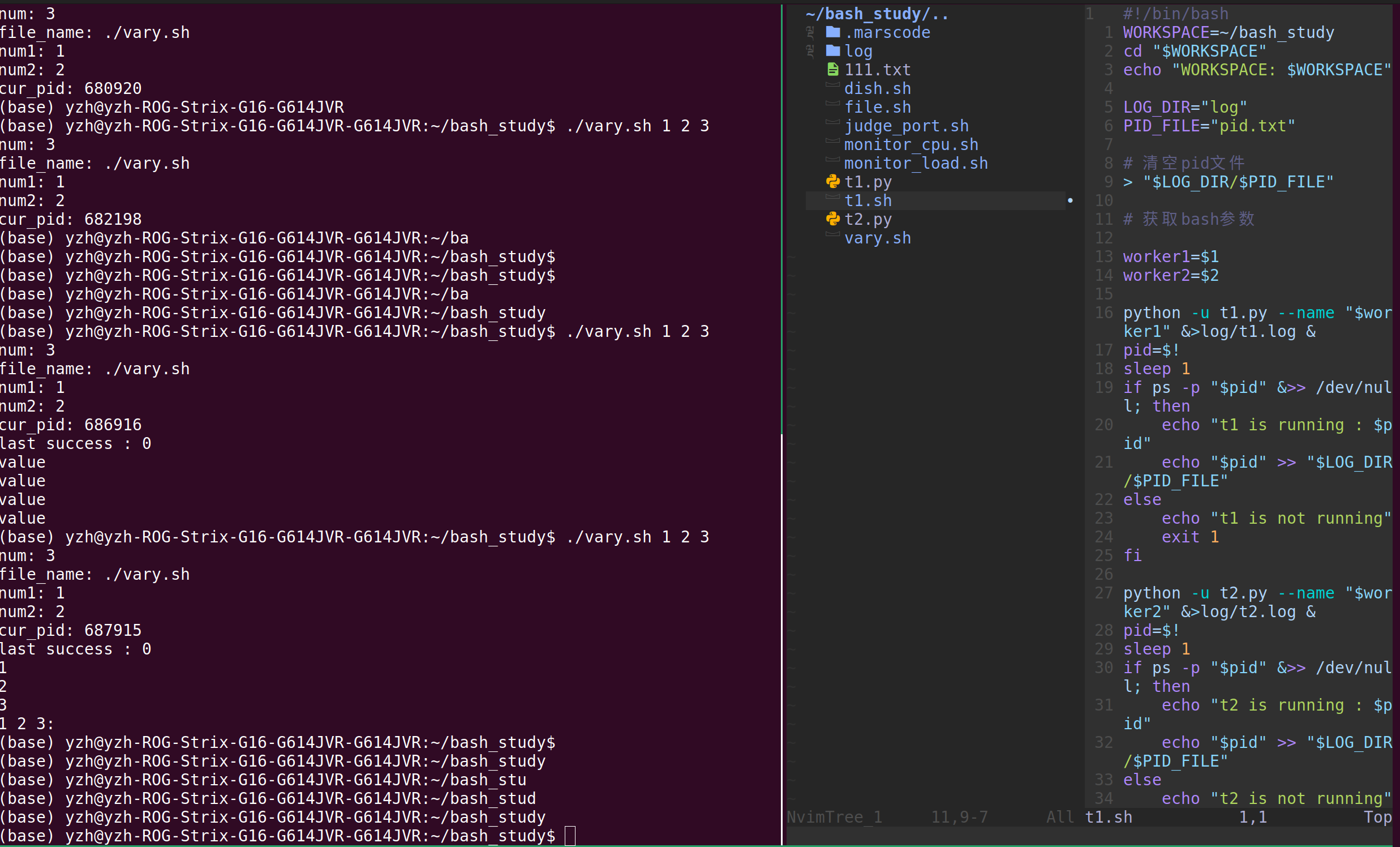The width and height of the screenshot is (1400, 847).
Task: Click the t1.sh status line filename
Action: pos(1109,817)
